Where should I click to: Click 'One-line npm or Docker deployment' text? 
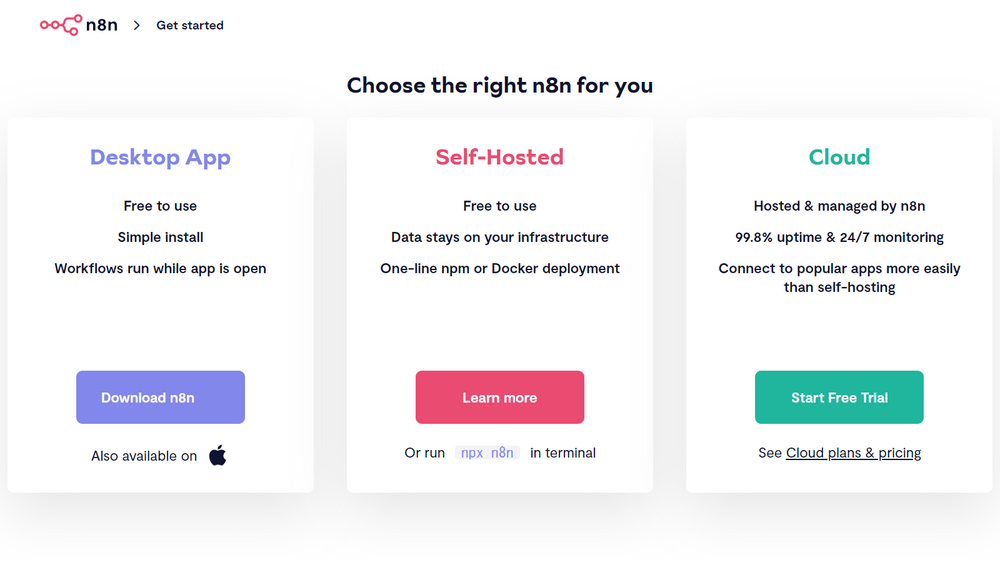click(x=500, y=268)
